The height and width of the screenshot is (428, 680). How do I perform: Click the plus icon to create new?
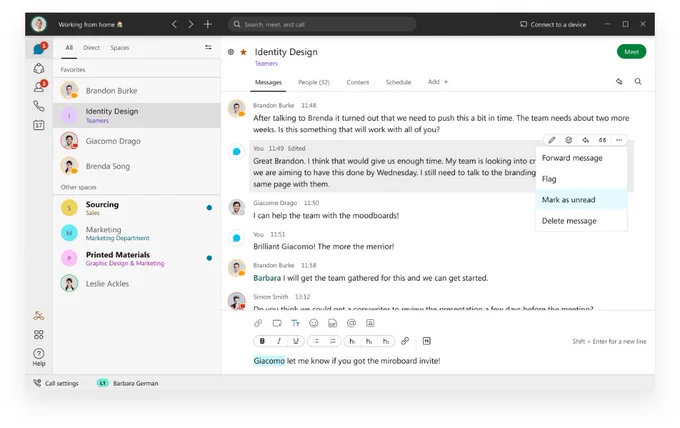coord(208,24)
